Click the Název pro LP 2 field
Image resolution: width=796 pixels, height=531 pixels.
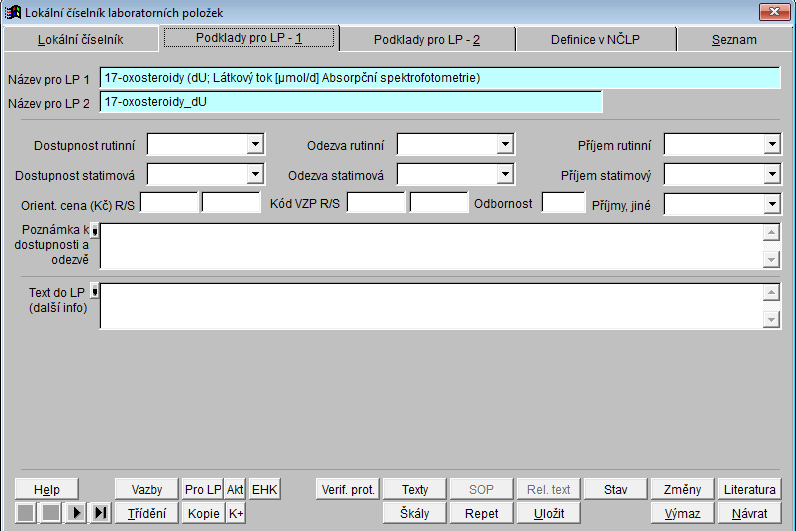(x=351, y=102)
